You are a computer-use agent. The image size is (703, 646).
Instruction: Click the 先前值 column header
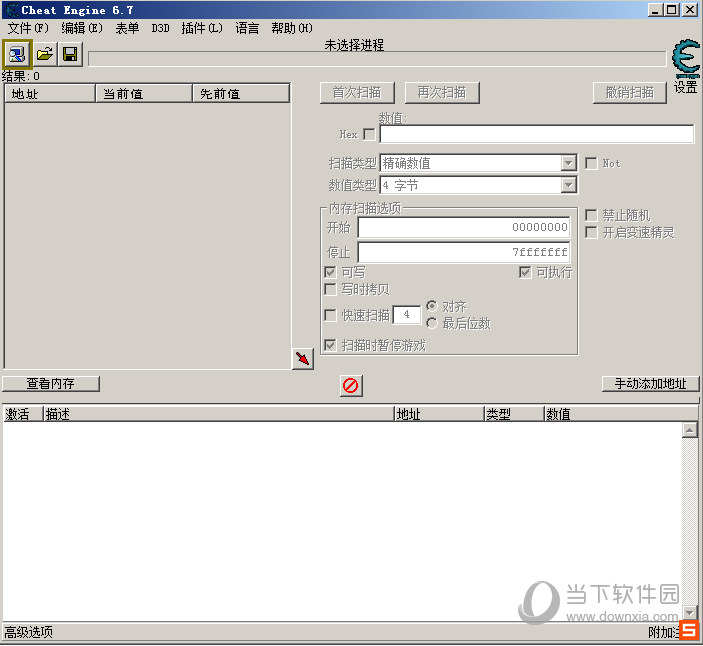click(241, 94)
